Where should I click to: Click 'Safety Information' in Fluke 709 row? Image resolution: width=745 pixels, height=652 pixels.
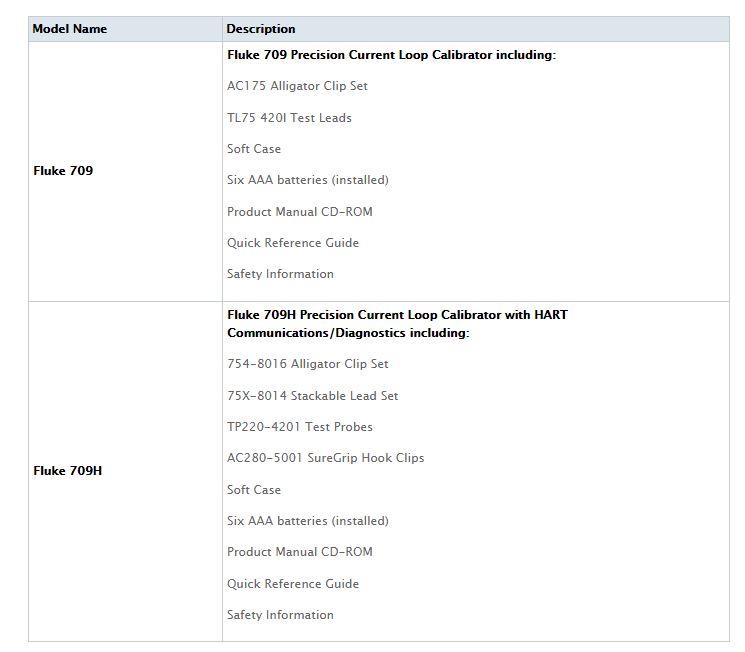[x=280, y=274]
